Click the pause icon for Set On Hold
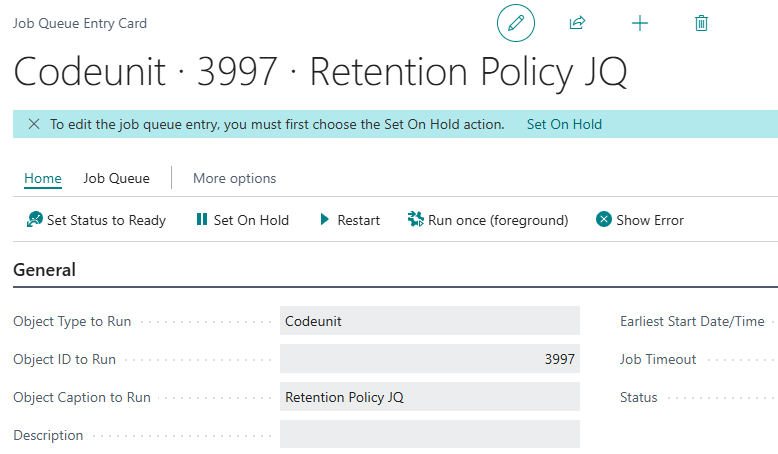Image resolution: width=778 pixels, height=454 pixels. (x=201, y=220)
